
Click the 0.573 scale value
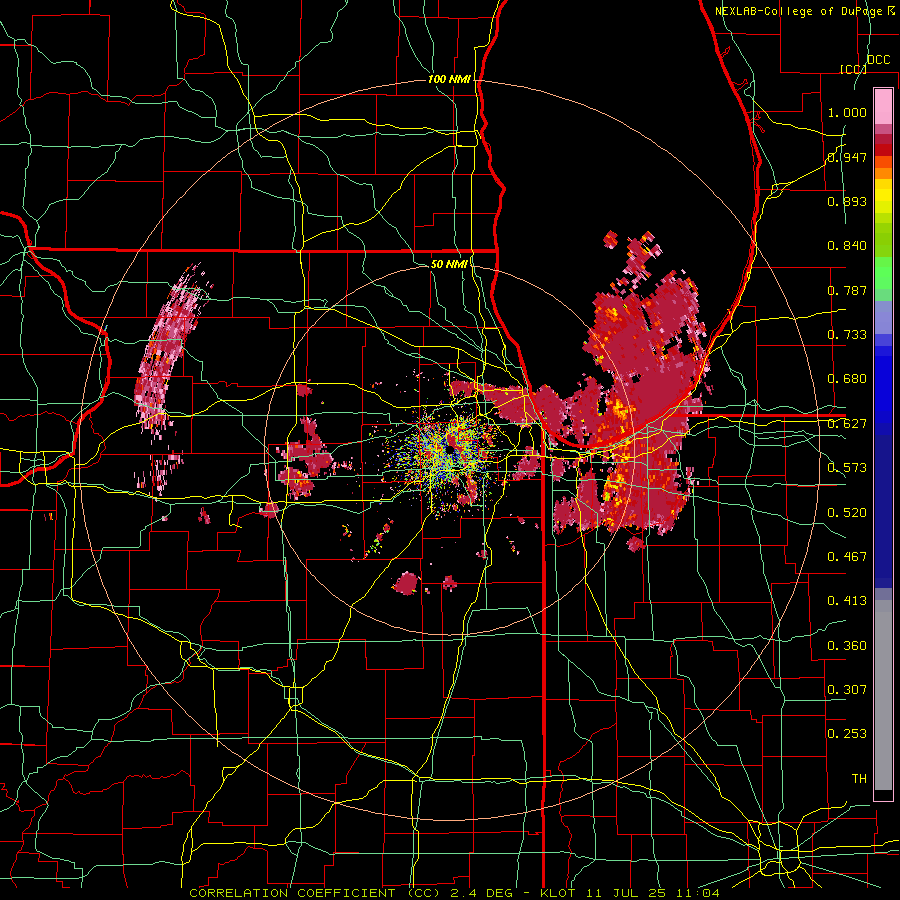847,468
